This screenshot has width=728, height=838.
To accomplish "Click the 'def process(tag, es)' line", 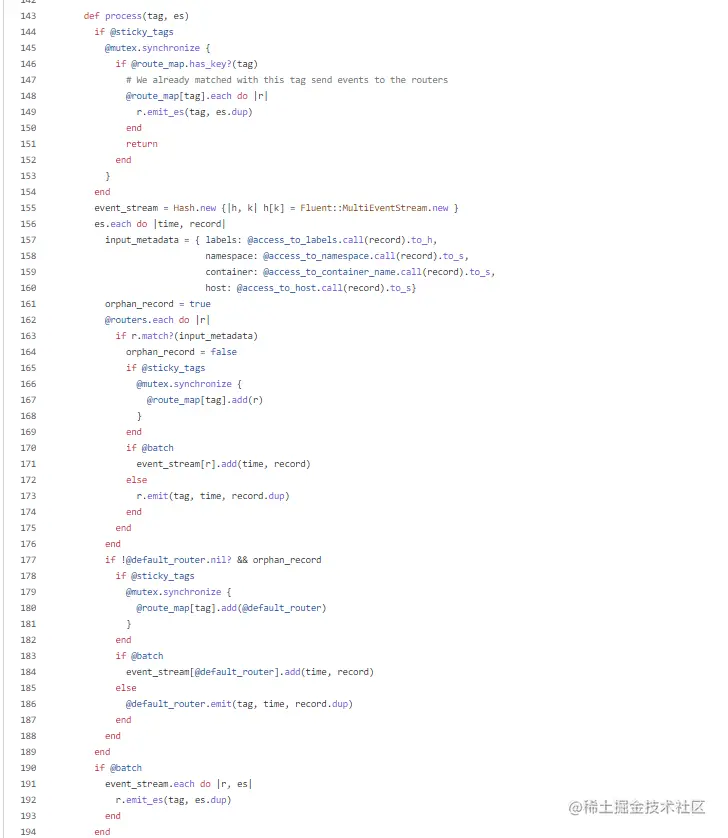I will (x=136, y=16).
